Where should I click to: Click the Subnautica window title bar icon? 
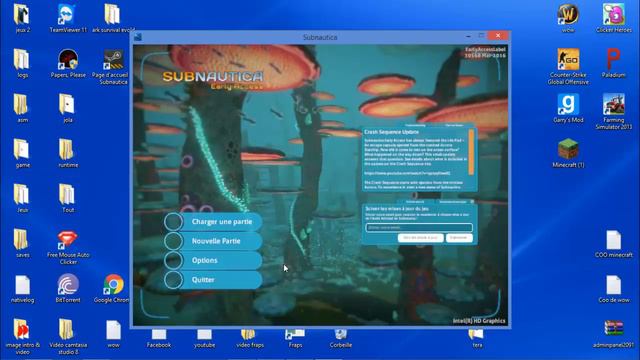pos(138,37)
